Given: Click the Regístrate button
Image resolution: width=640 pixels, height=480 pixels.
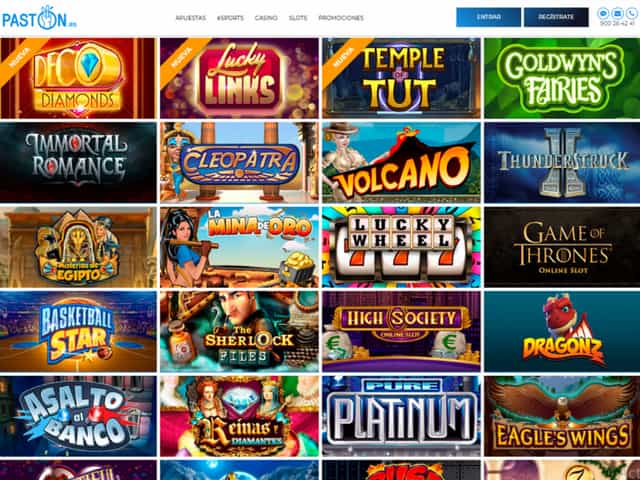Looking at the screenshot, I should pyautogui.click(x=556, y=17).
